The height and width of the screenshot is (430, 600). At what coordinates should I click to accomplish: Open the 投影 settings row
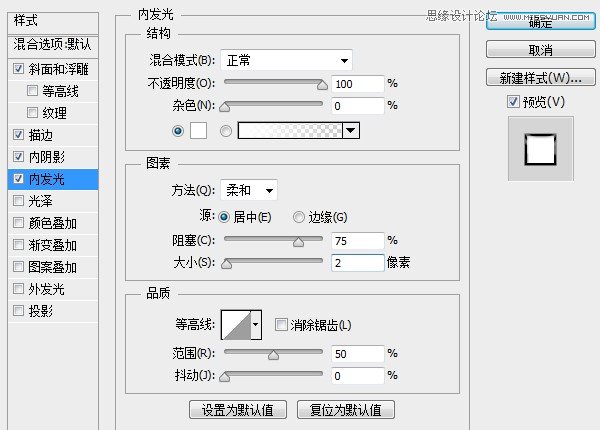coord(53,311)
